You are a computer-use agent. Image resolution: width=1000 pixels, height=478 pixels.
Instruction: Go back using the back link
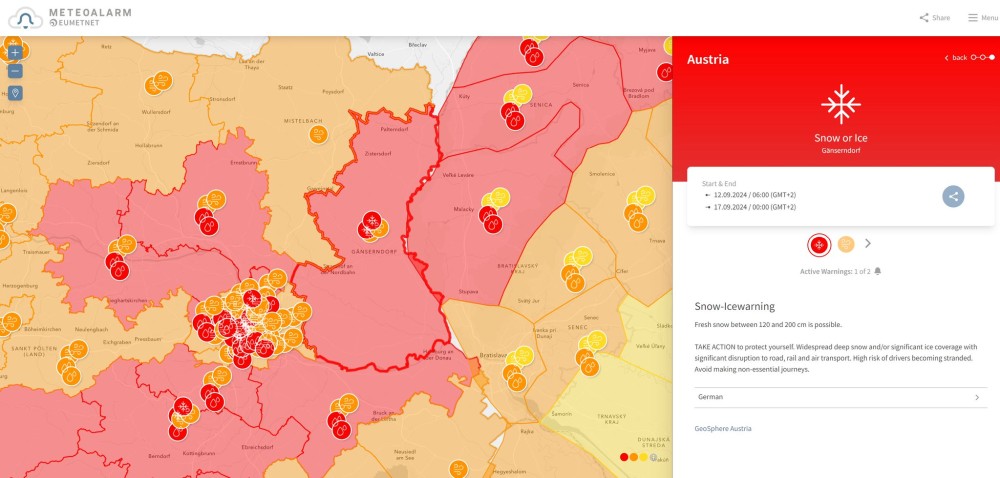pos(956,58)
